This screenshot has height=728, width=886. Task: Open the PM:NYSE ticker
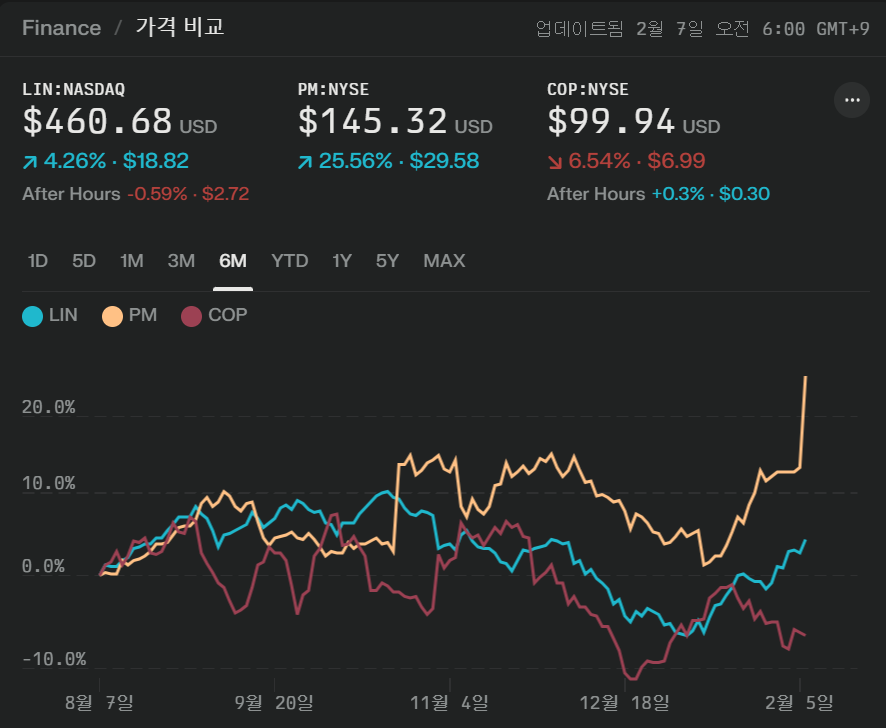333,89
